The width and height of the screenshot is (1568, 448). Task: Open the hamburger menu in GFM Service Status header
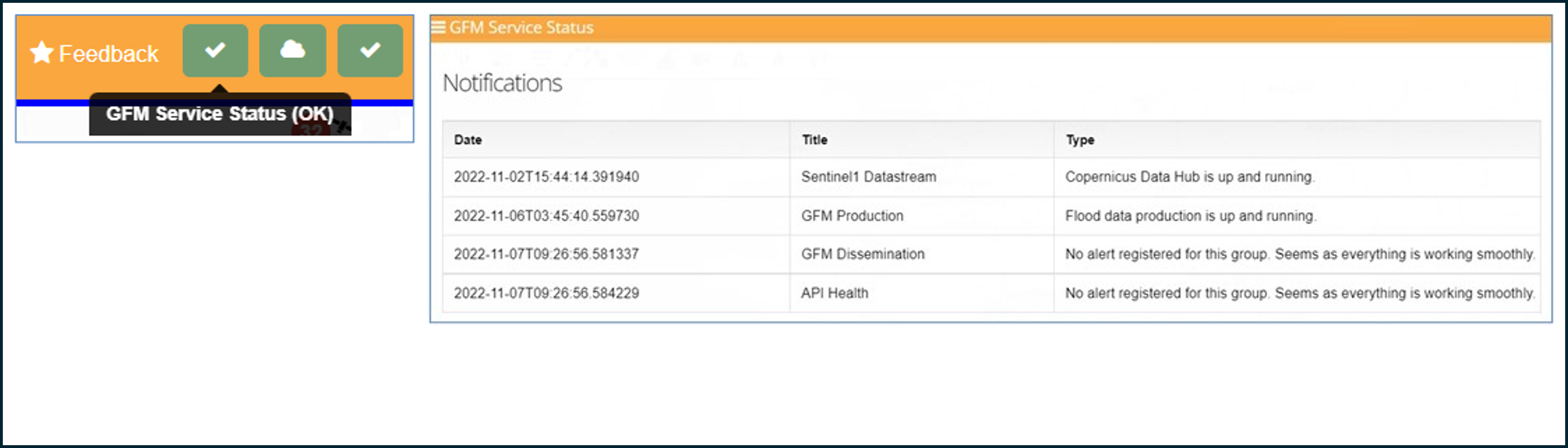pyautogui.click(x=438, y=28)
